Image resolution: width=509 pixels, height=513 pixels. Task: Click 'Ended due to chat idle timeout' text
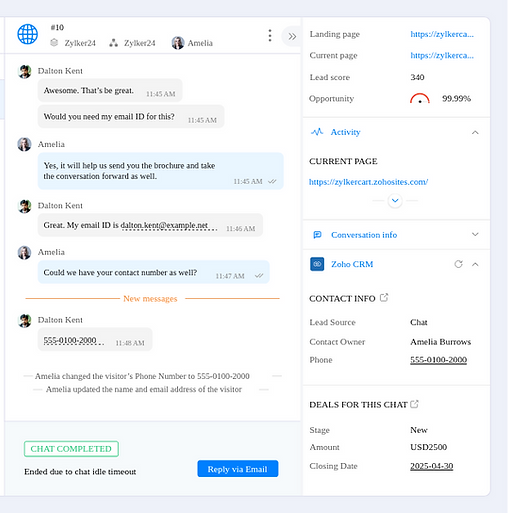[x=80, y=471]
